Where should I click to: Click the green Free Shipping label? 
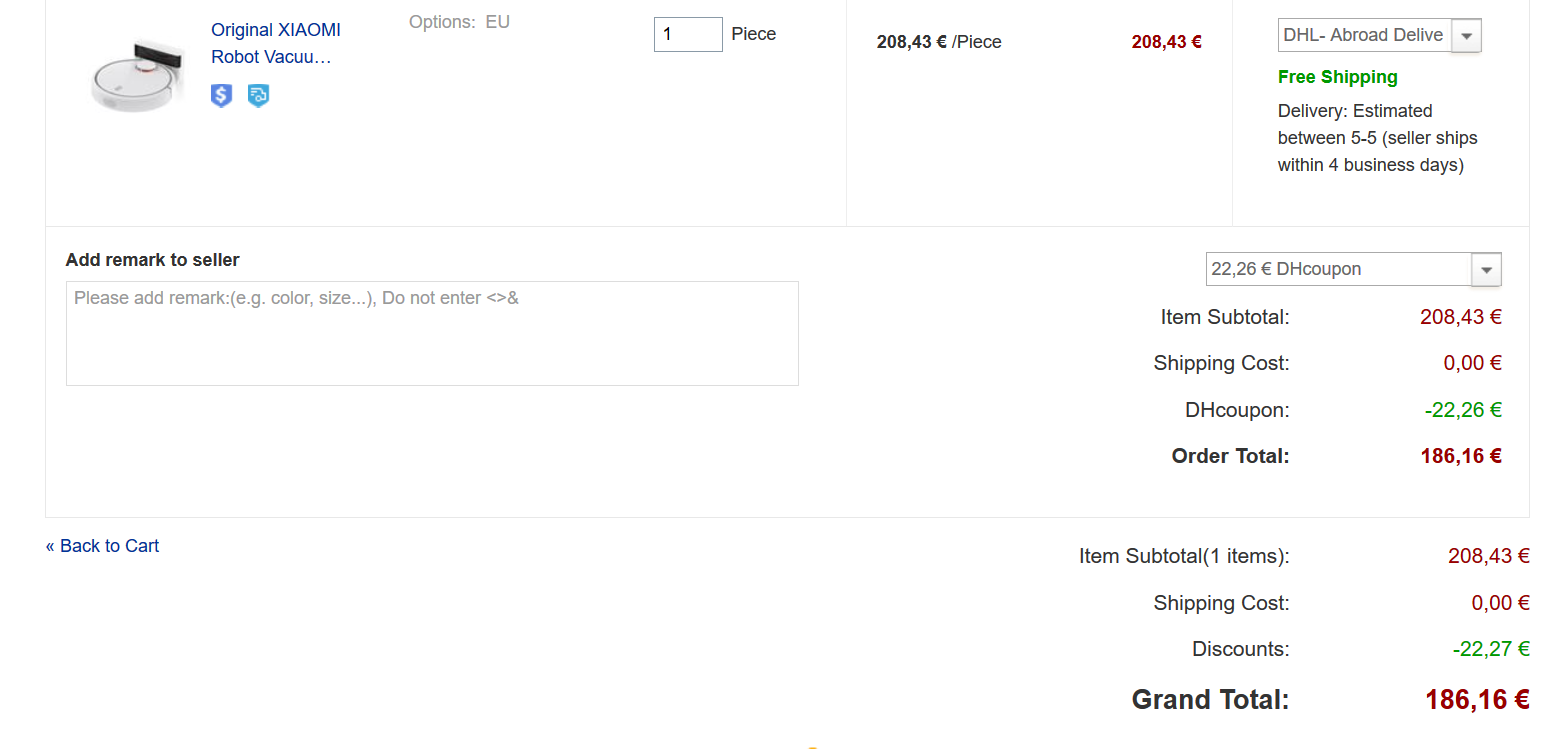click(1337, 77)
